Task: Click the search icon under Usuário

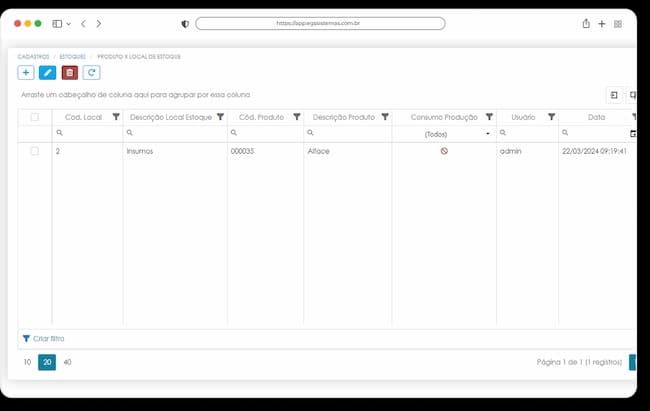Action: tap(503, 133)
